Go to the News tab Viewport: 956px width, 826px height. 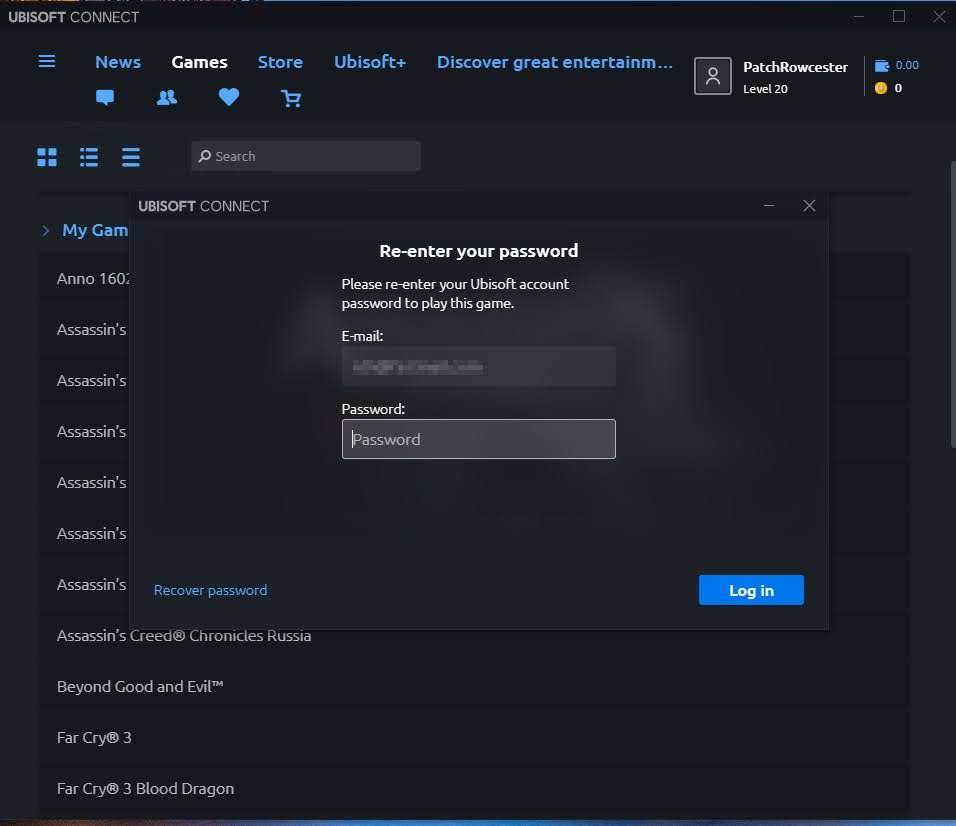[118, 62]
